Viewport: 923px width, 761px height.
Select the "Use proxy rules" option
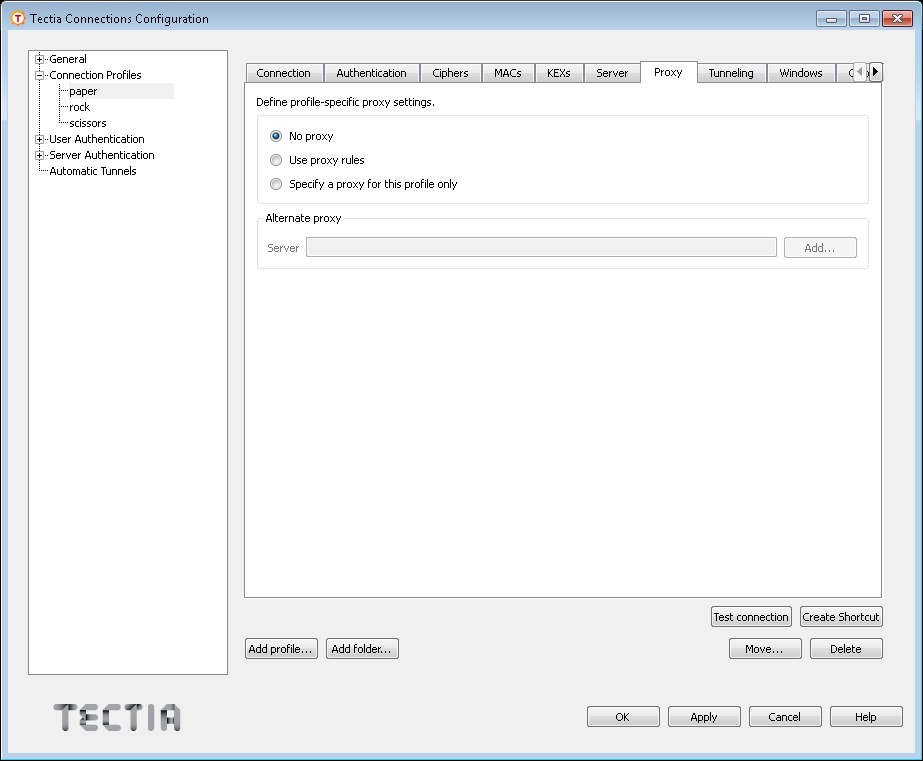click(276, 160)
